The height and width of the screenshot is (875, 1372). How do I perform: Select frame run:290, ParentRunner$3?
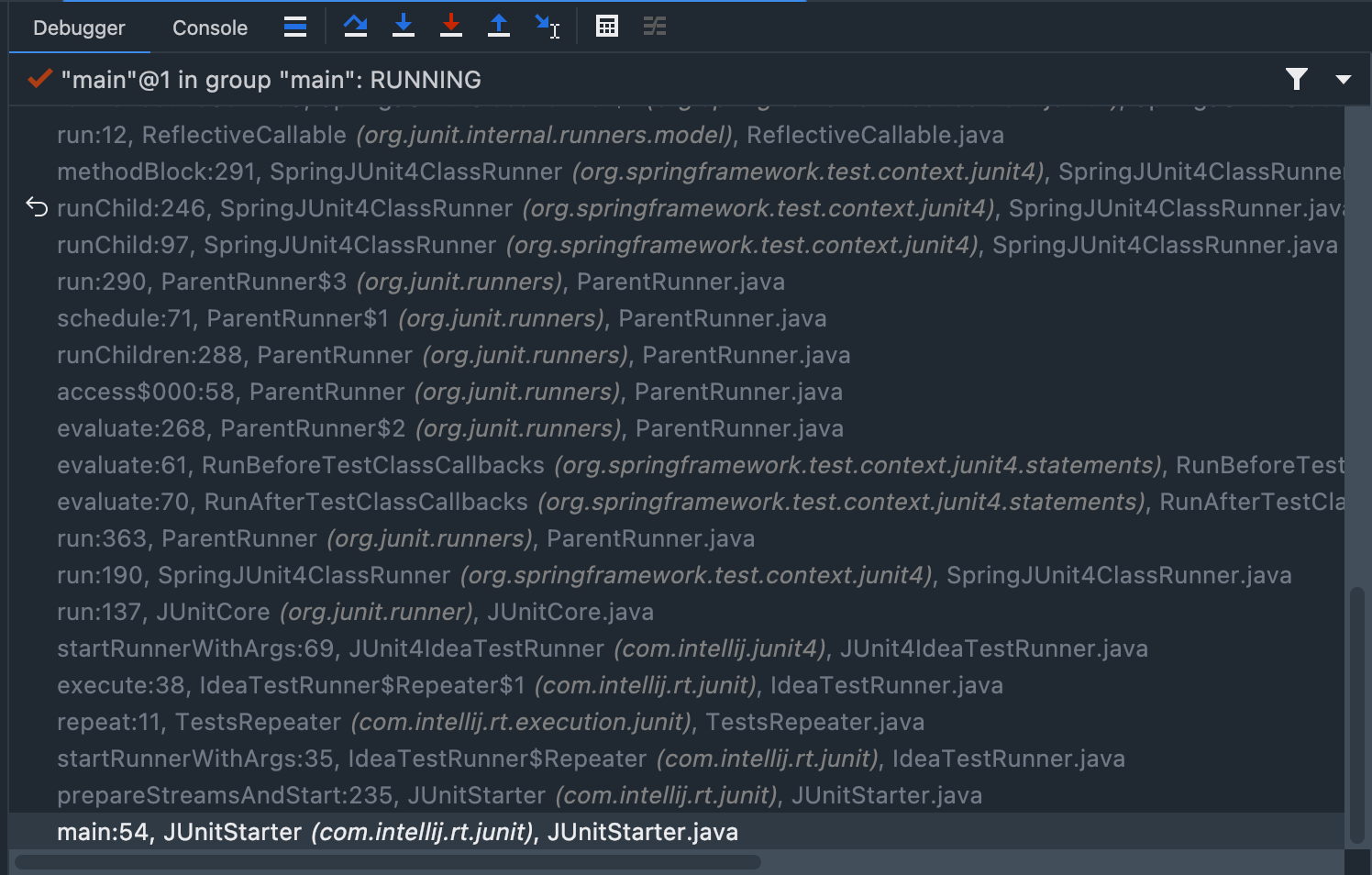click(677, 282)
